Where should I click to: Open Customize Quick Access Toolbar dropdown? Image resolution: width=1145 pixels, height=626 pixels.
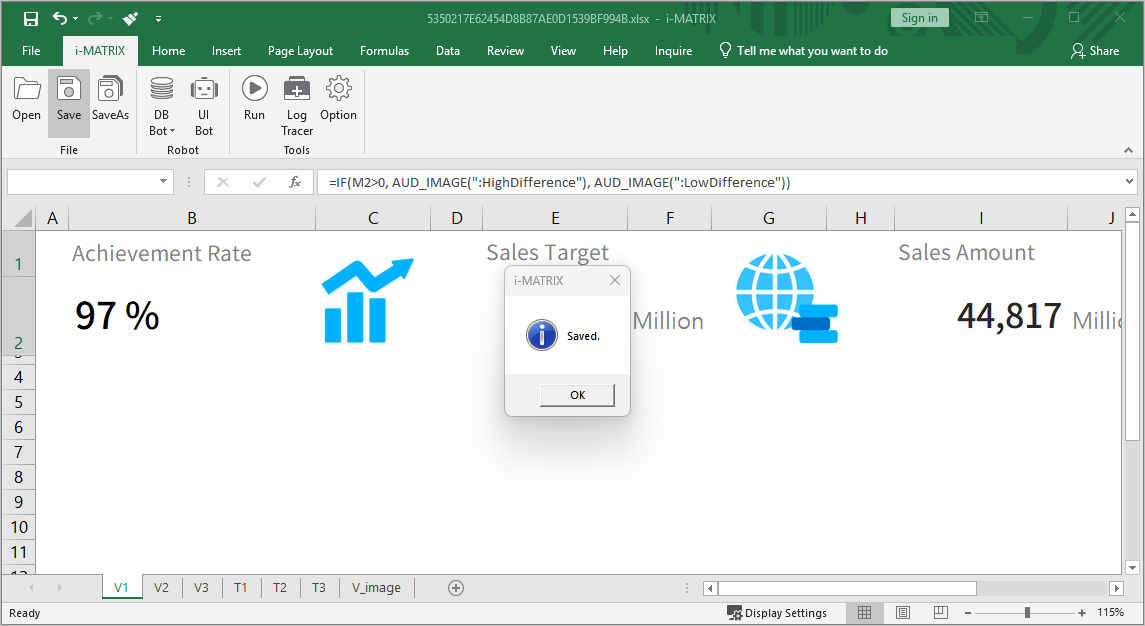tap(158, 18)
